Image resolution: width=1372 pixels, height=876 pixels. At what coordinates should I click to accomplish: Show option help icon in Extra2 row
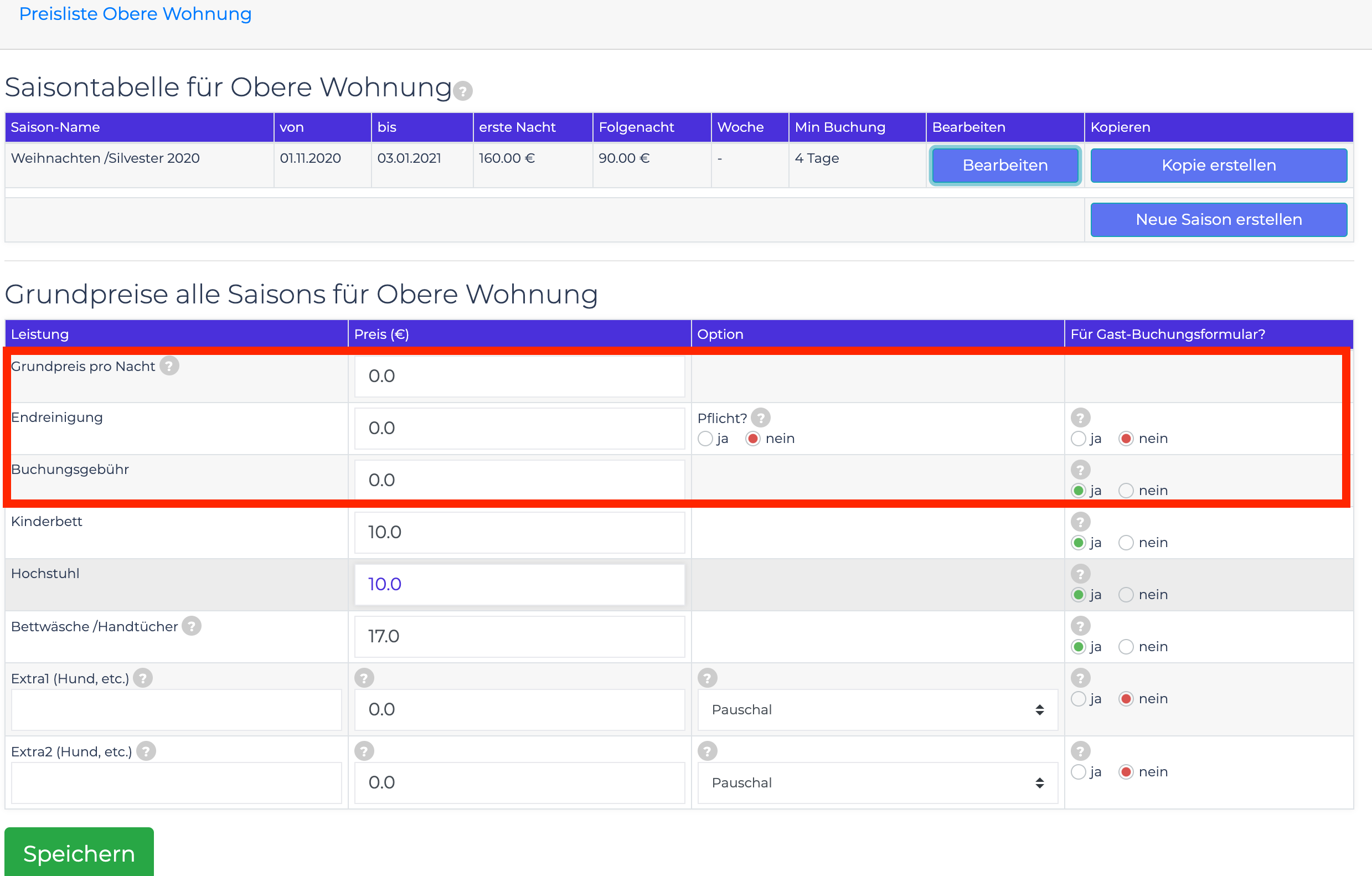pyautogui.click(x=707, y=751)
